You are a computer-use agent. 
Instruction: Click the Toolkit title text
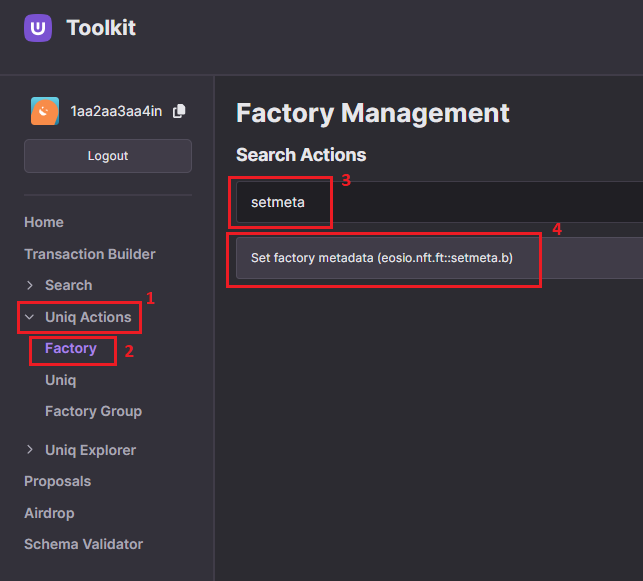tap(101, 28)
